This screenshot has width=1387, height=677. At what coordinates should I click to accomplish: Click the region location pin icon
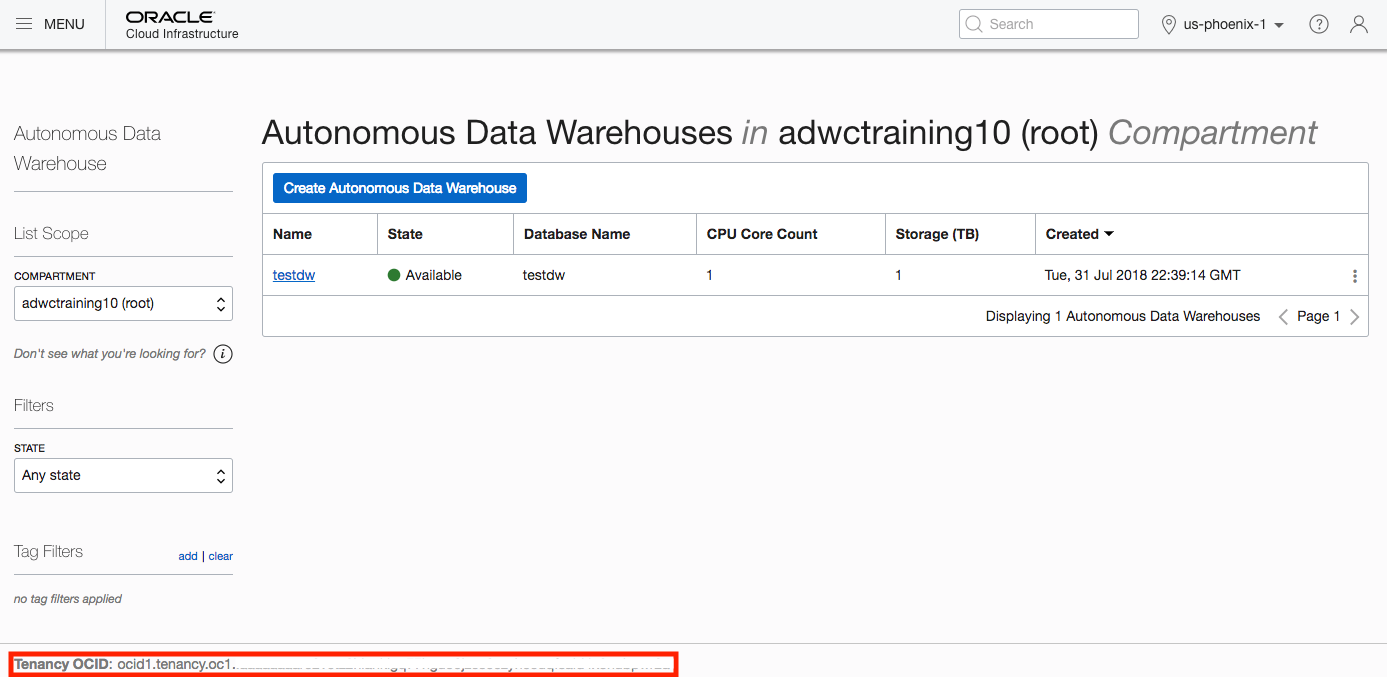click(x=1168, y=24)
